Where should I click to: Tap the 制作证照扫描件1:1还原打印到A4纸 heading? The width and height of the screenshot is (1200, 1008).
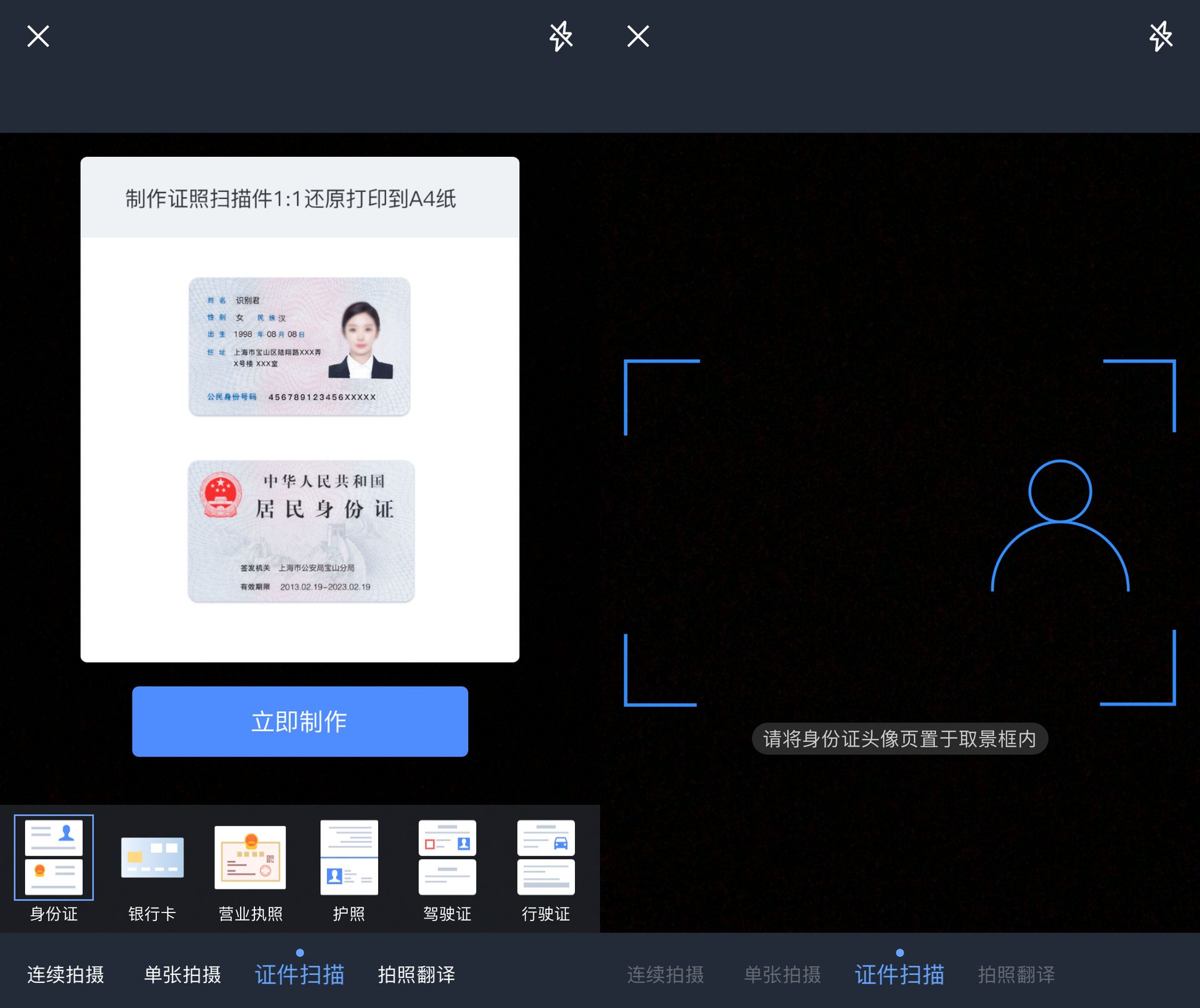[291, 199]
